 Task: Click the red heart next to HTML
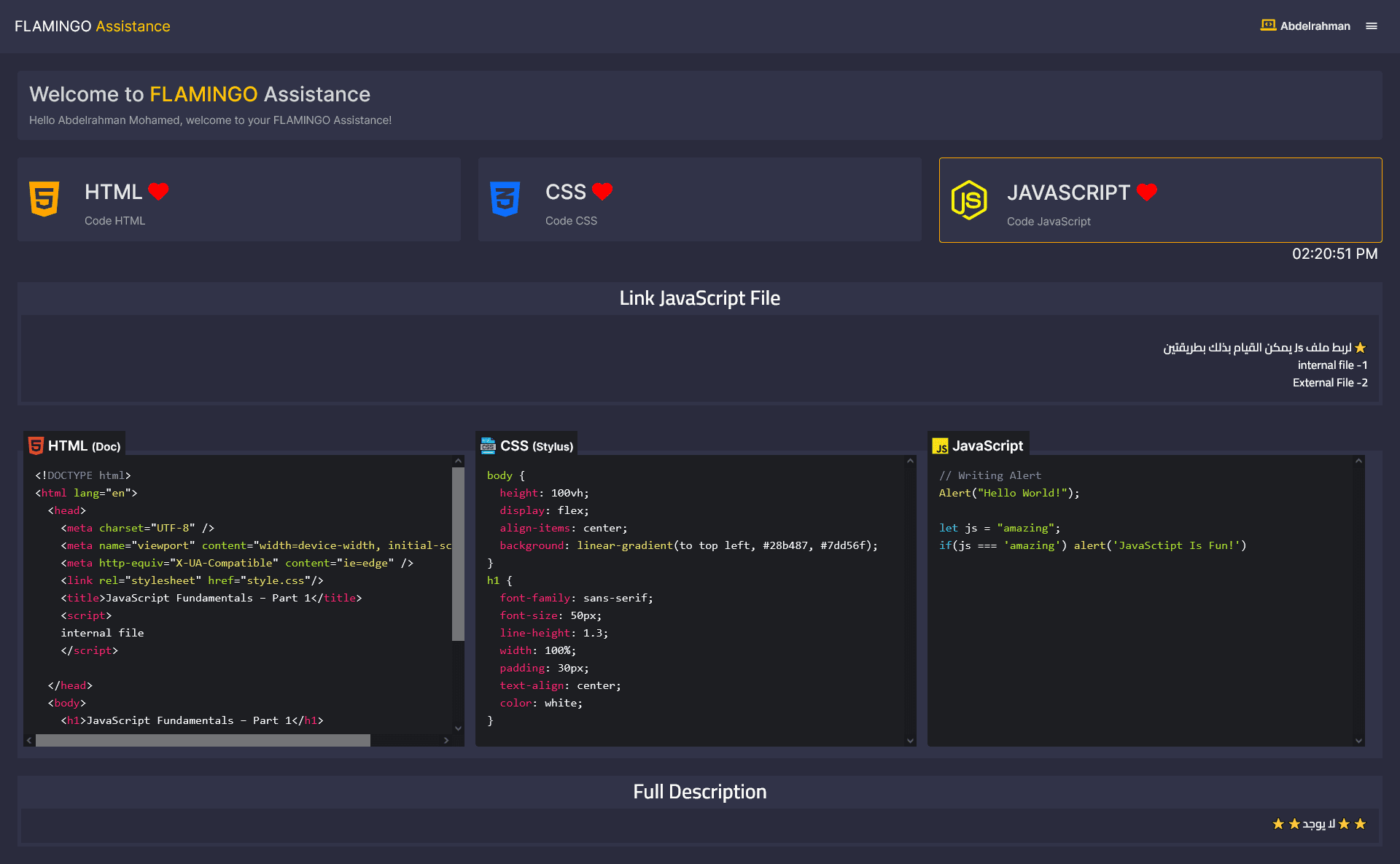click(x=158, y=191)
